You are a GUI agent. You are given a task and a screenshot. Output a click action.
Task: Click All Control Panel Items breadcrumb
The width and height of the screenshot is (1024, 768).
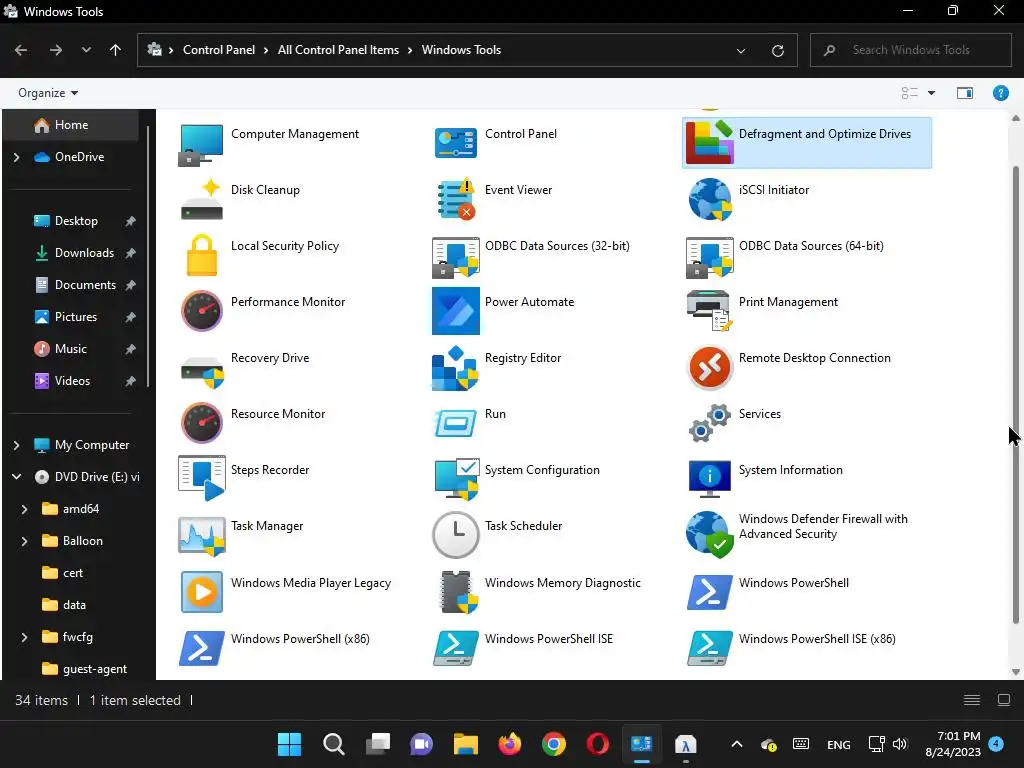pos(338,50)
